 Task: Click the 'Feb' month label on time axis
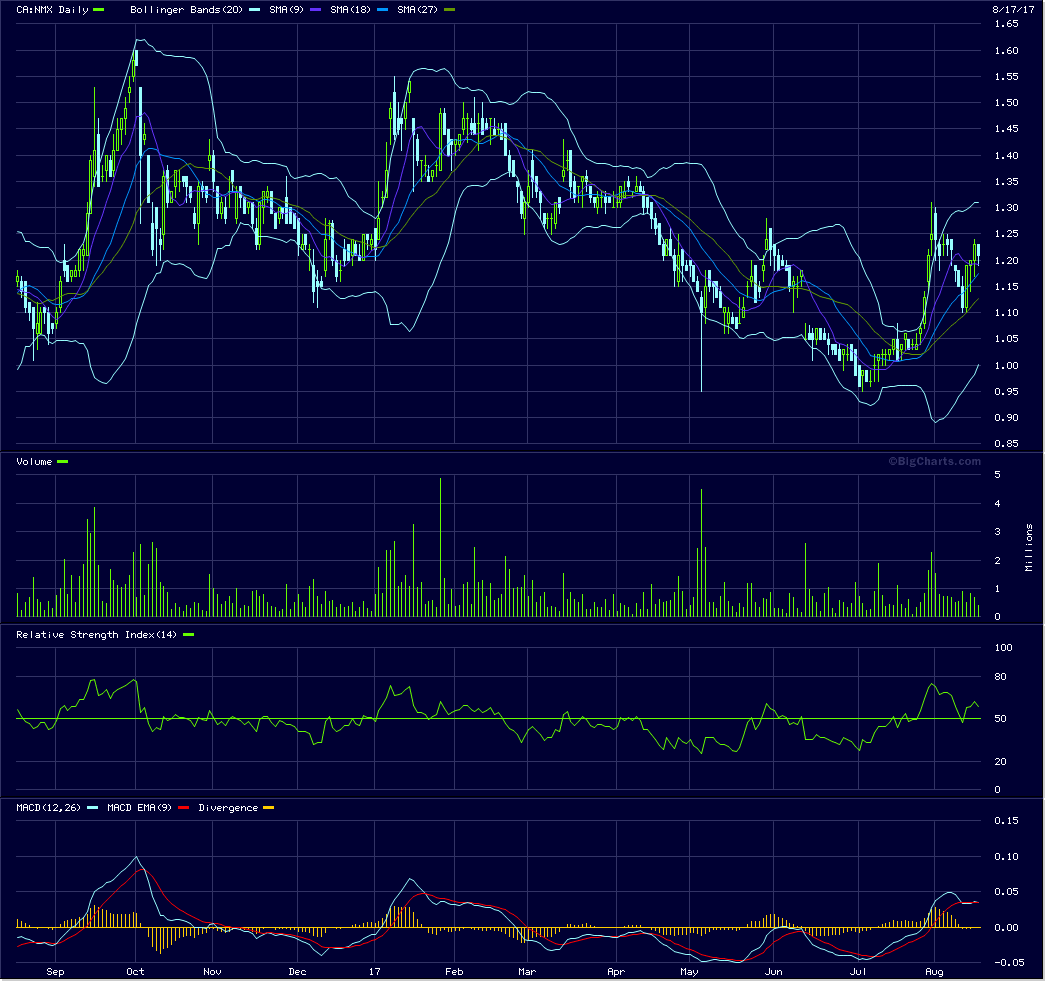coord(454,972)
